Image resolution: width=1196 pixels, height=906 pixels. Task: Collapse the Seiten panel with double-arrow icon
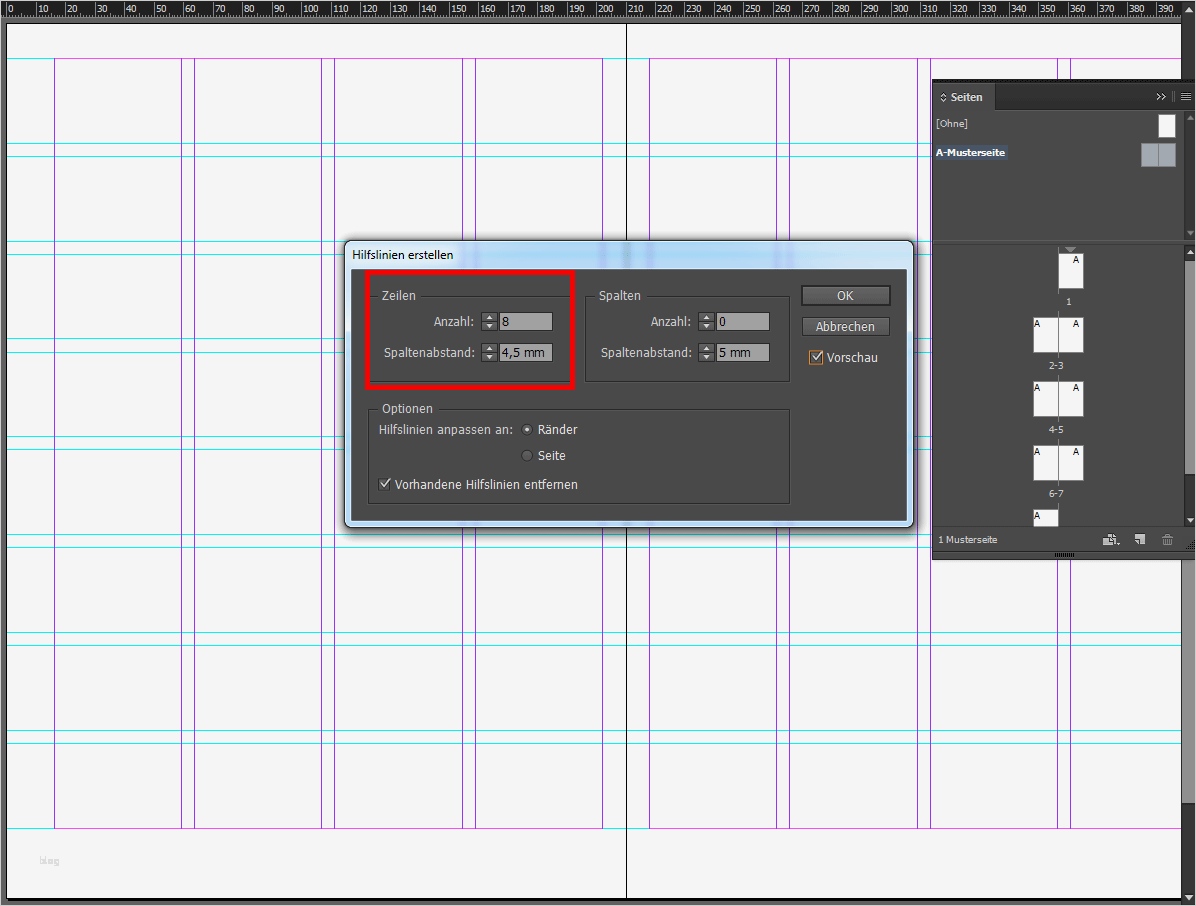(x=1161, y=97)
